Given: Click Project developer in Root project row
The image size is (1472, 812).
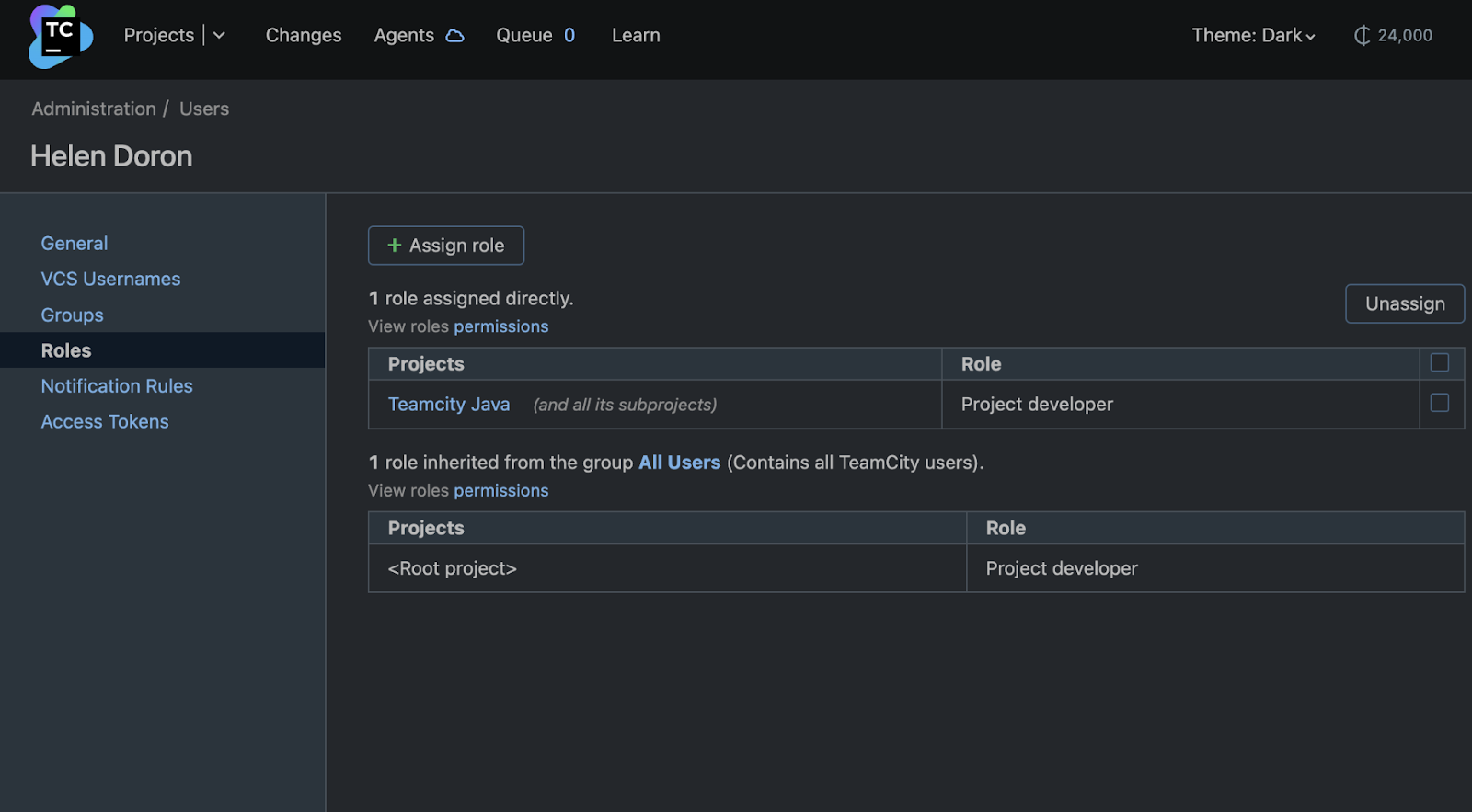Looking at the screenshot, I should click(x=1062, y=568).
